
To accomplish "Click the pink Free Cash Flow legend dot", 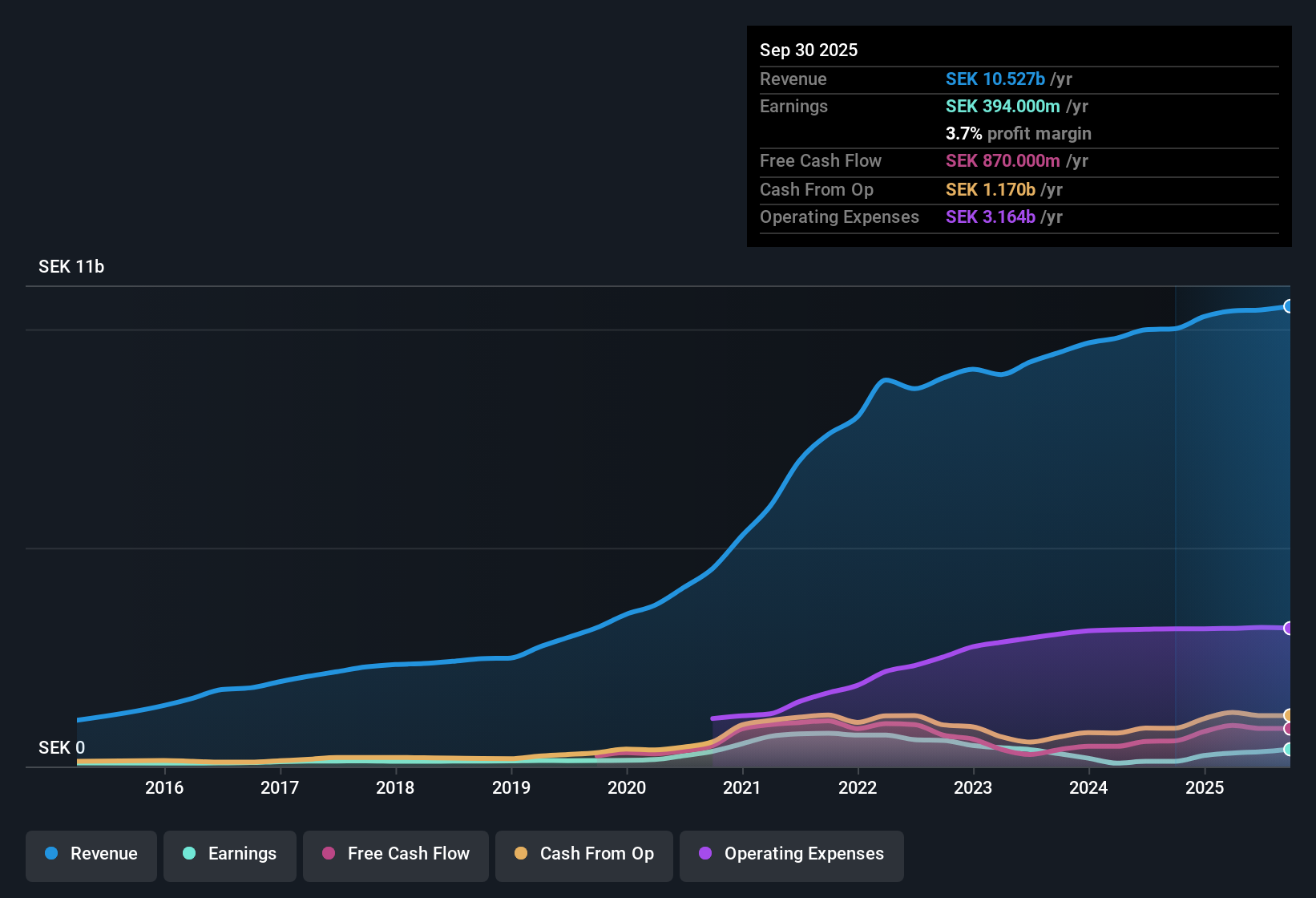I will tap(329, 853).
